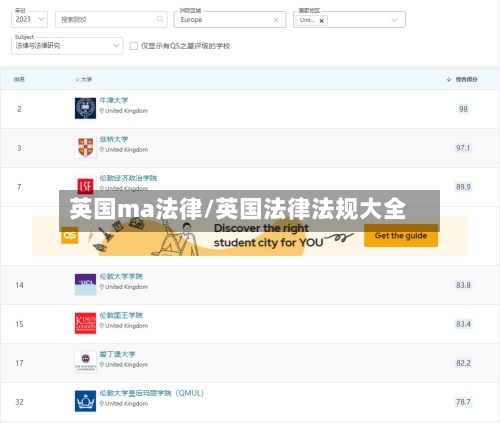Screen dimensions: 500x423
Task: Remove the Unit... country tag
Action: pyautogui.click(x=322, y=21)
